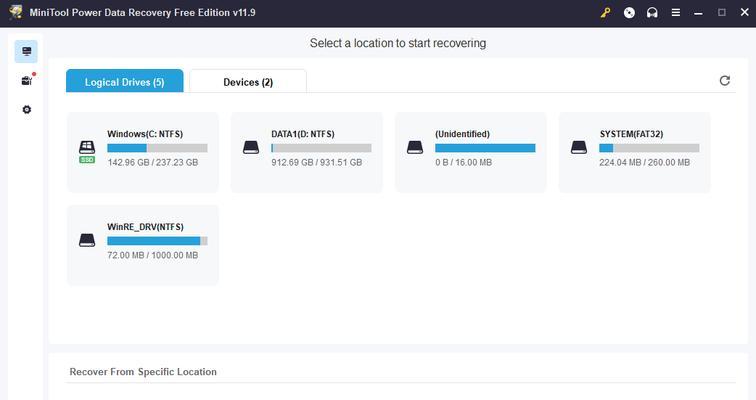Image resolution: width=756 pixels, height=400 pixels.
Task: Refresh the drive list
Action: [725, 80]
